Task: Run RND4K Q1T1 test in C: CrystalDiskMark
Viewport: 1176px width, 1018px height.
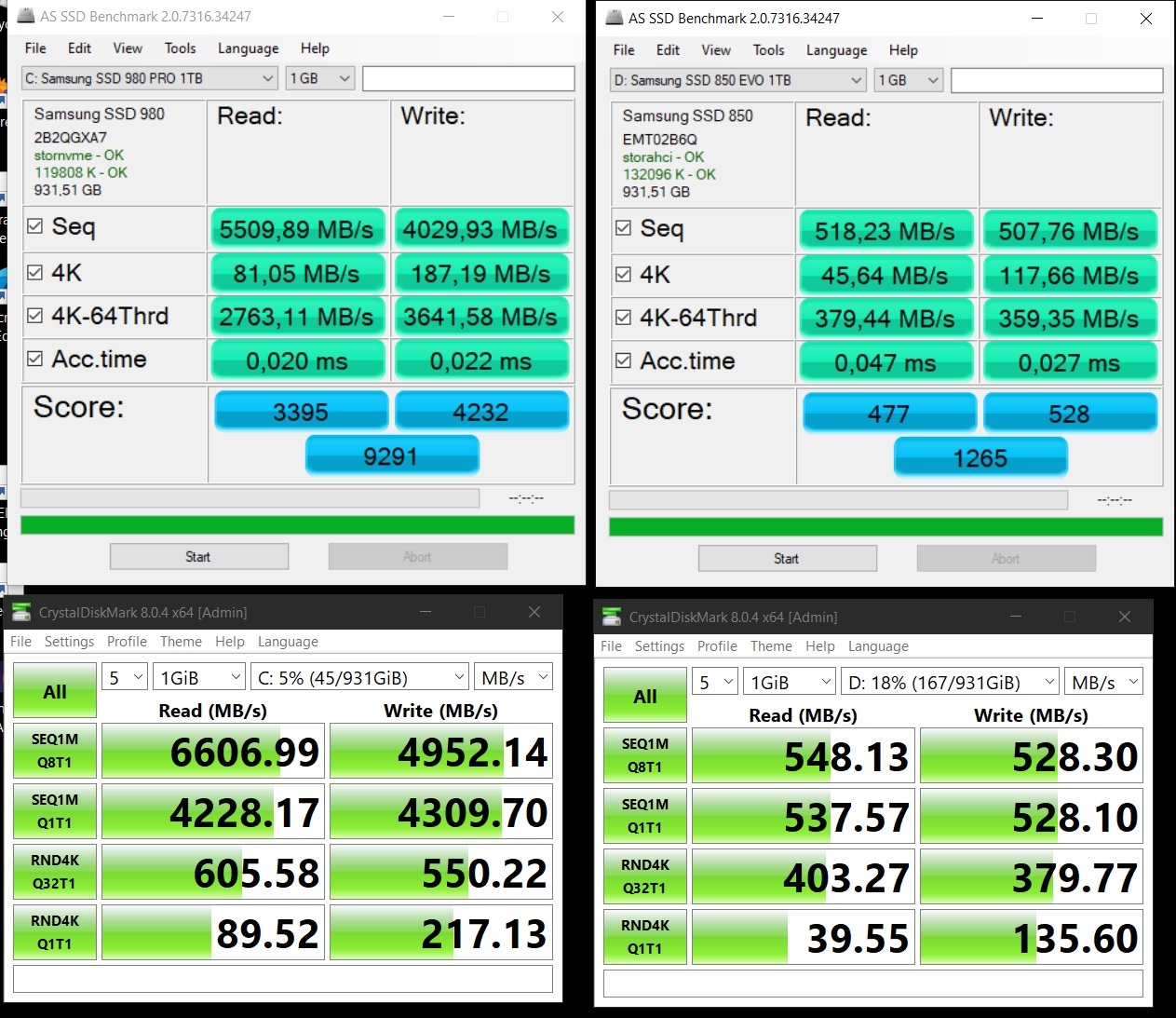Action: pos(55,932)
